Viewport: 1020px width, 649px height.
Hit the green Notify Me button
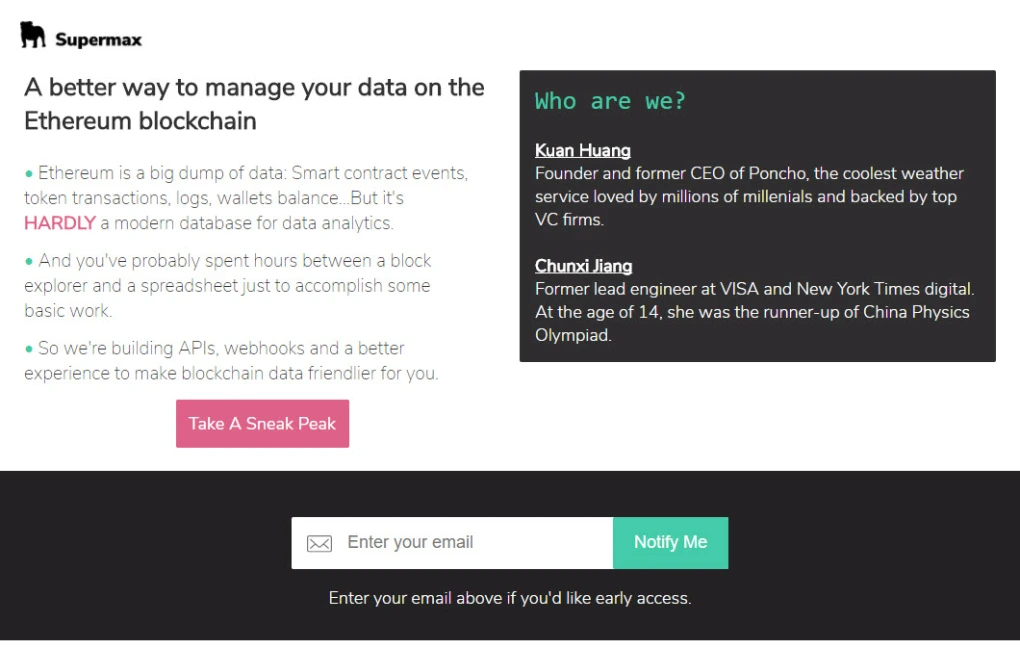coord(670,542)
